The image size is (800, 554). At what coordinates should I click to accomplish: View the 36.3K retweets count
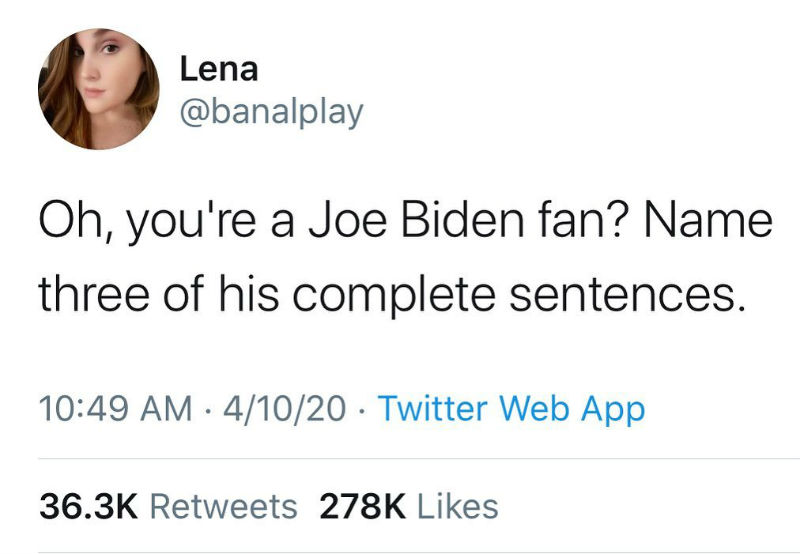[87, 506]
